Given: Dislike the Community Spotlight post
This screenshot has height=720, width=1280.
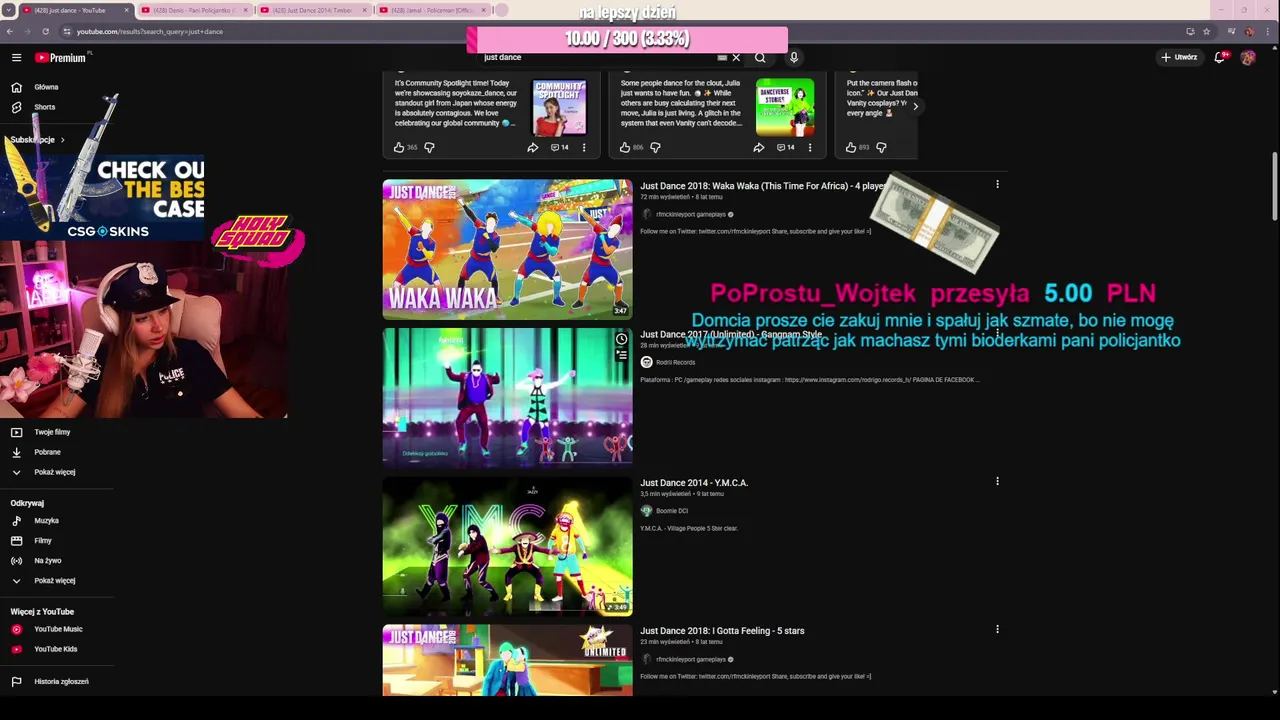Looking at the screenshot, I should pyautogui.click(x=429, y=148).
